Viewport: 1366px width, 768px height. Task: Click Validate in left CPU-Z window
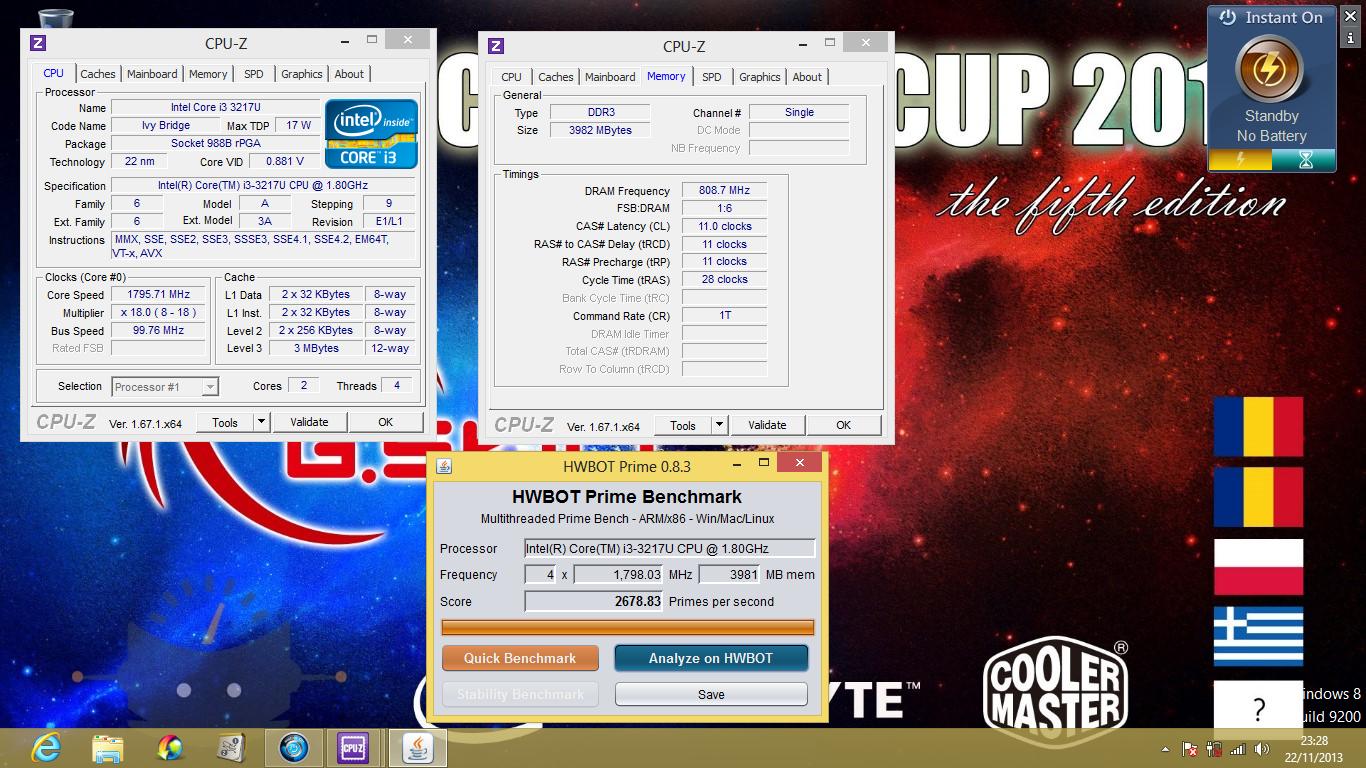click(309, 422)
